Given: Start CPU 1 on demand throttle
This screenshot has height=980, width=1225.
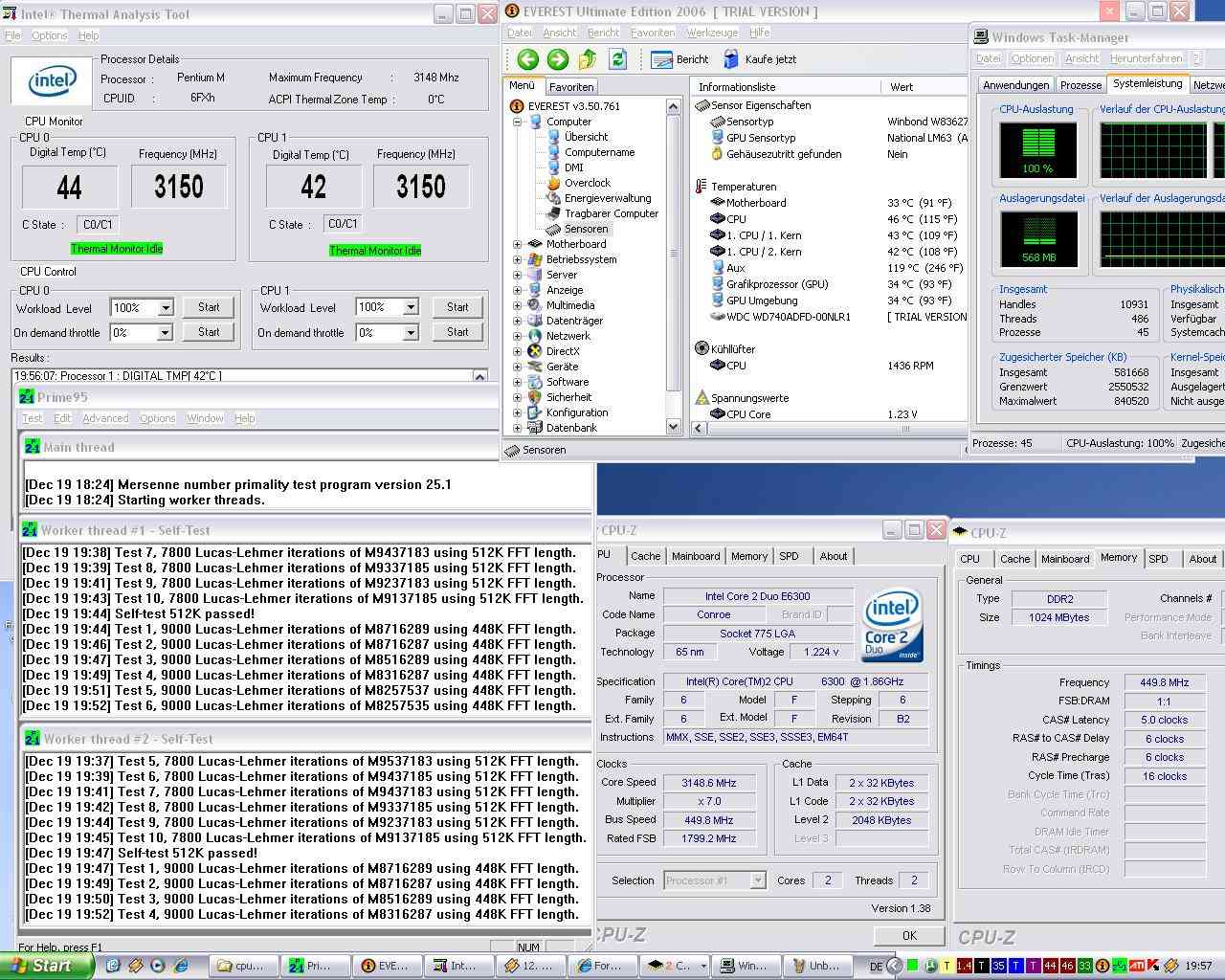Looking at the screenshot, I should click(457, 332).
